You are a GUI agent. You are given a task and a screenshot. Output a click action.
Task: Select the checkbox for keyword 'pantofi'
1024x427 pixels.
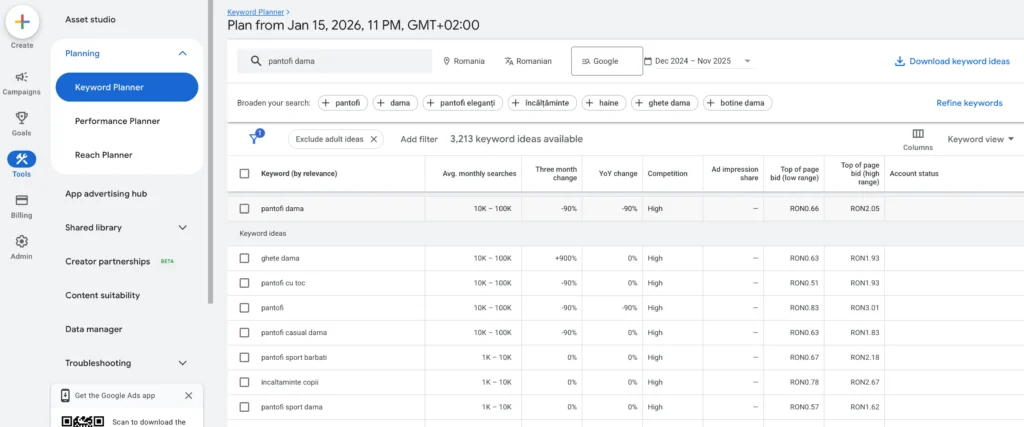244,308
